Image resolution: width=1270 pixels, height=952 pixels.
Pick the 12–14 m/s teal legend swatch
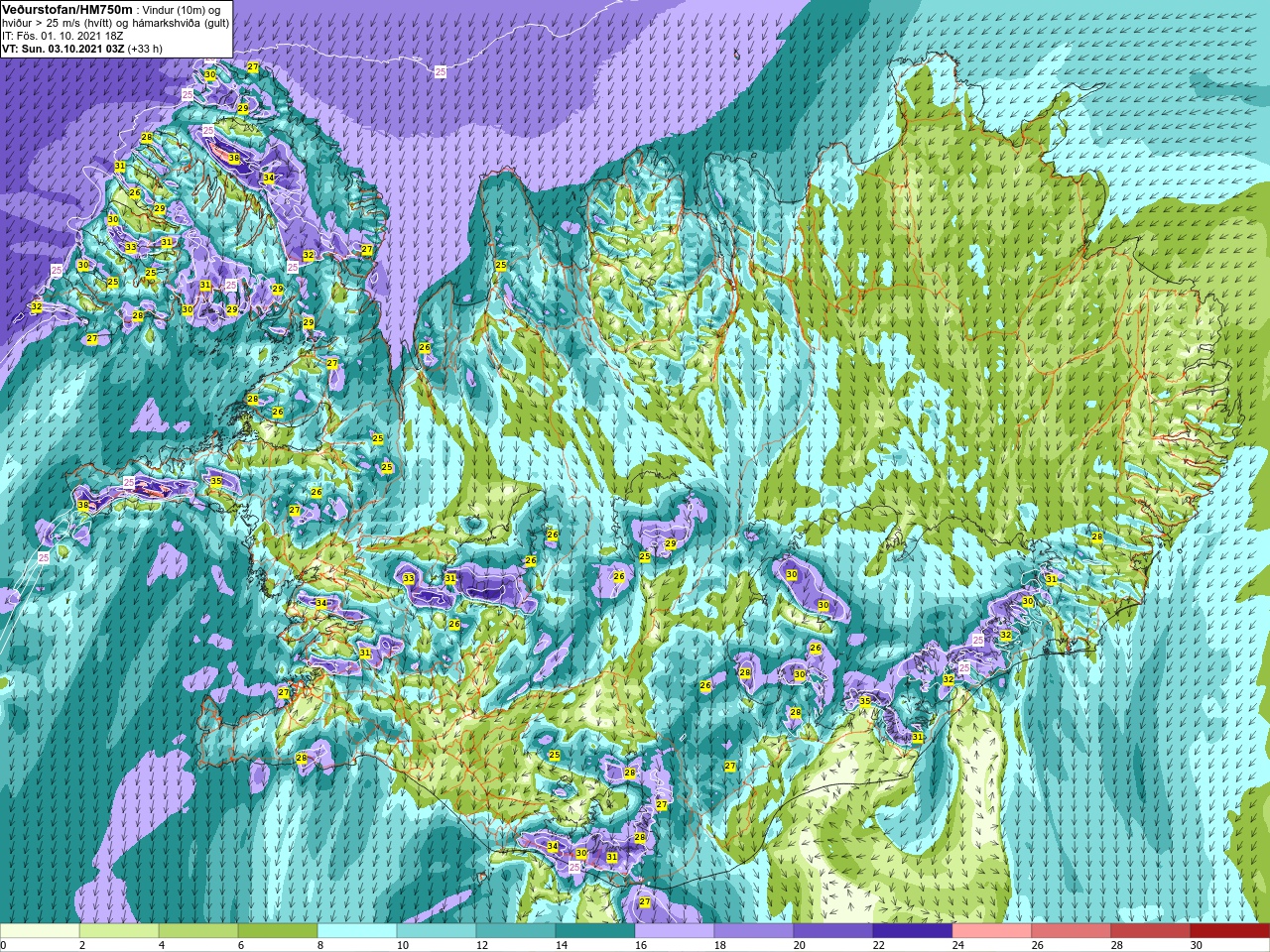[x=516, y=931]
